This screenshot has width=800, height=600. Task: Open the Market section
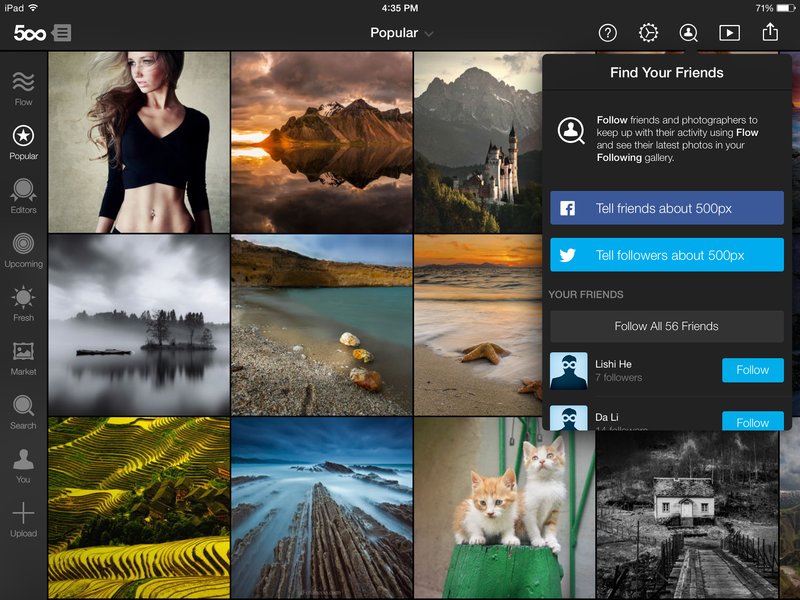[x=23, y=358]
